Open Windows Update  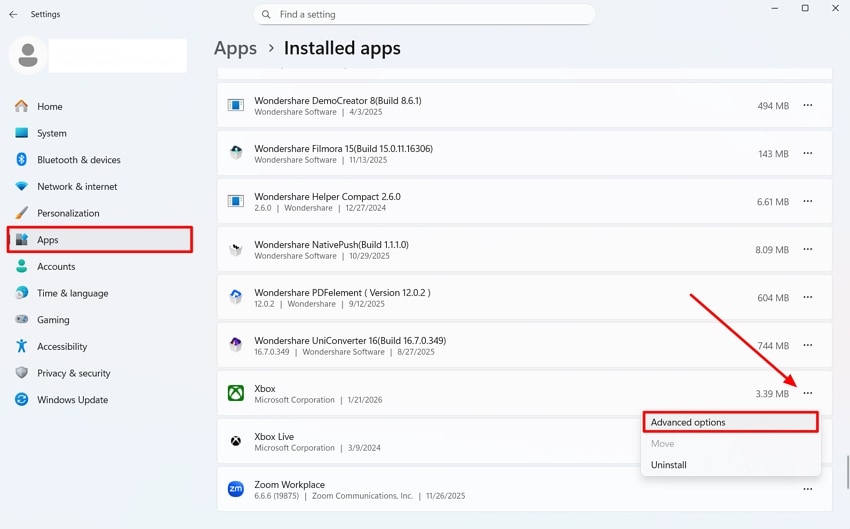click(100, 399)
